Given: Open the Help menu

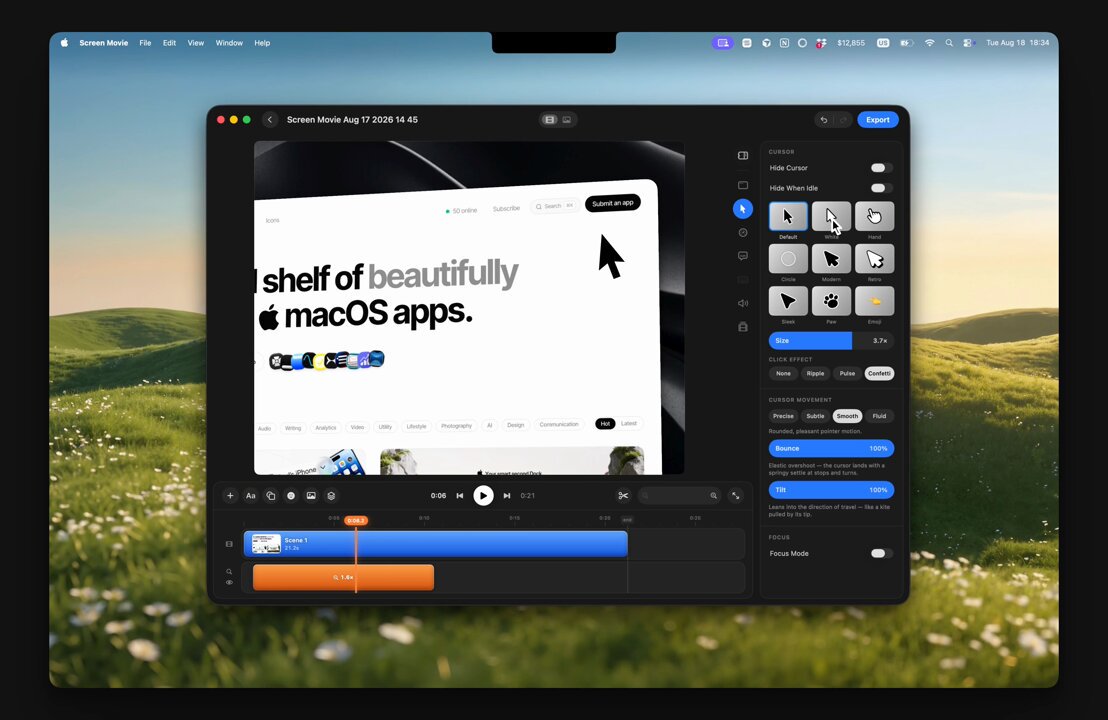Looking at the screenshot, I should pos(262,43).
